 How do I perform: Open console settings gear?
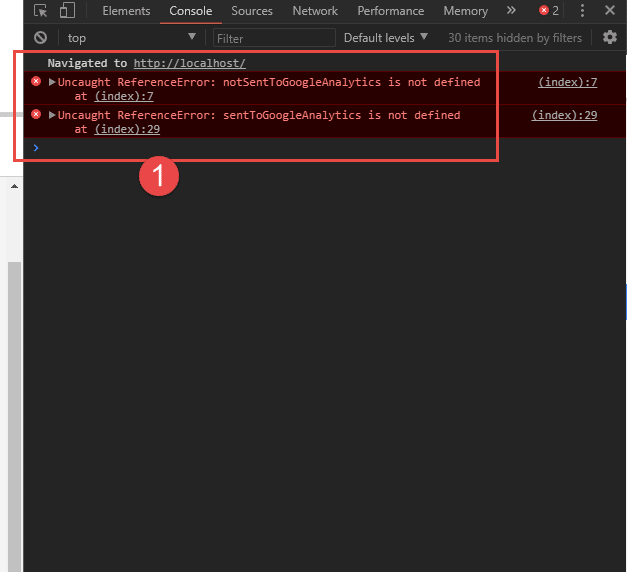point(609,38)
